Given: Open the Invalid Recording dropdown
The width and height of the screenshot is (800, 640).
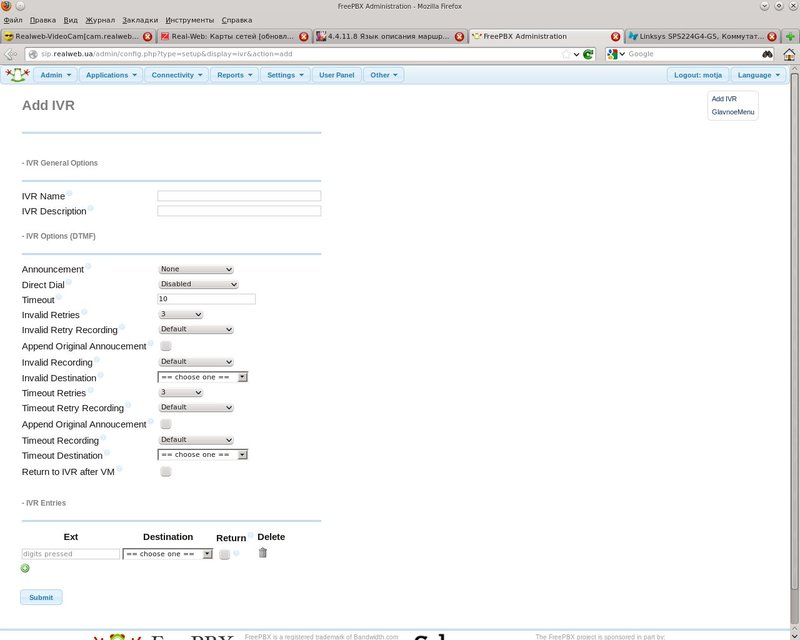Looking at the screenshot, I should point(196,362).
